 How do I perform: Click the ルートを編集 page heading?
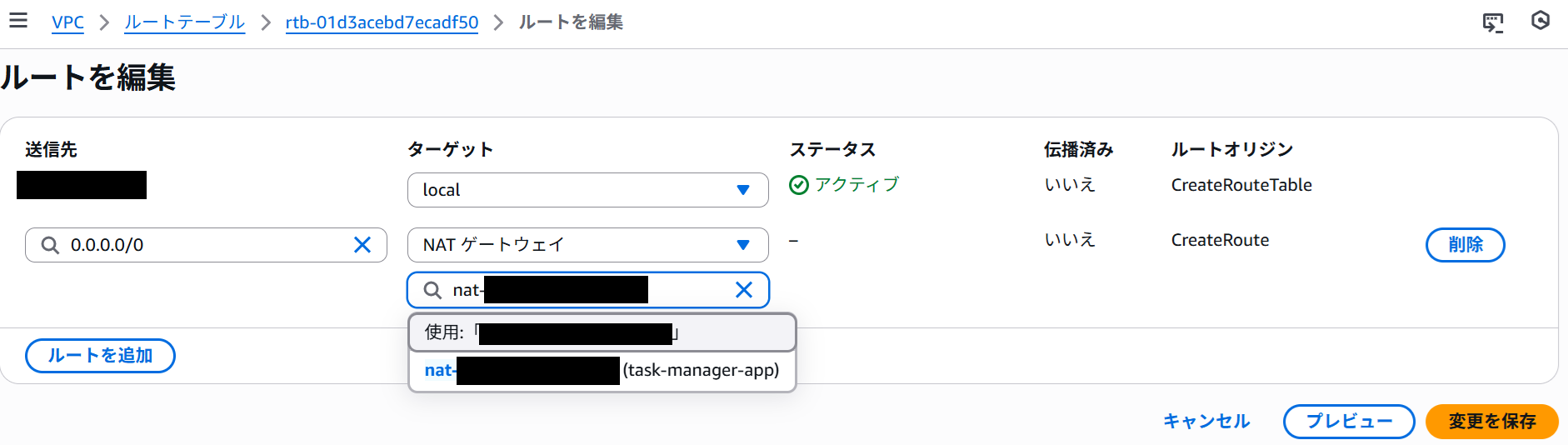click(x=87, y=77)
